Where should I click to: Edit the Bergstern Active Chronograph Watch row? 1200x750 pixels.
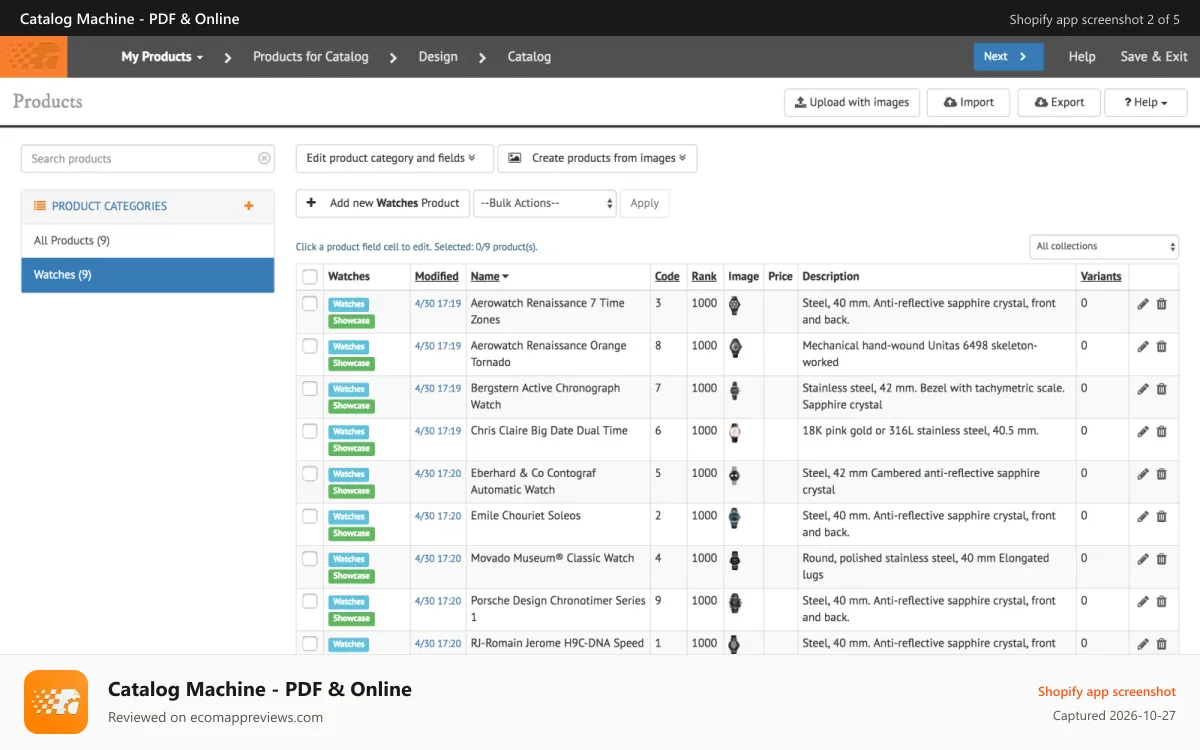click(x=1143, y=389)
